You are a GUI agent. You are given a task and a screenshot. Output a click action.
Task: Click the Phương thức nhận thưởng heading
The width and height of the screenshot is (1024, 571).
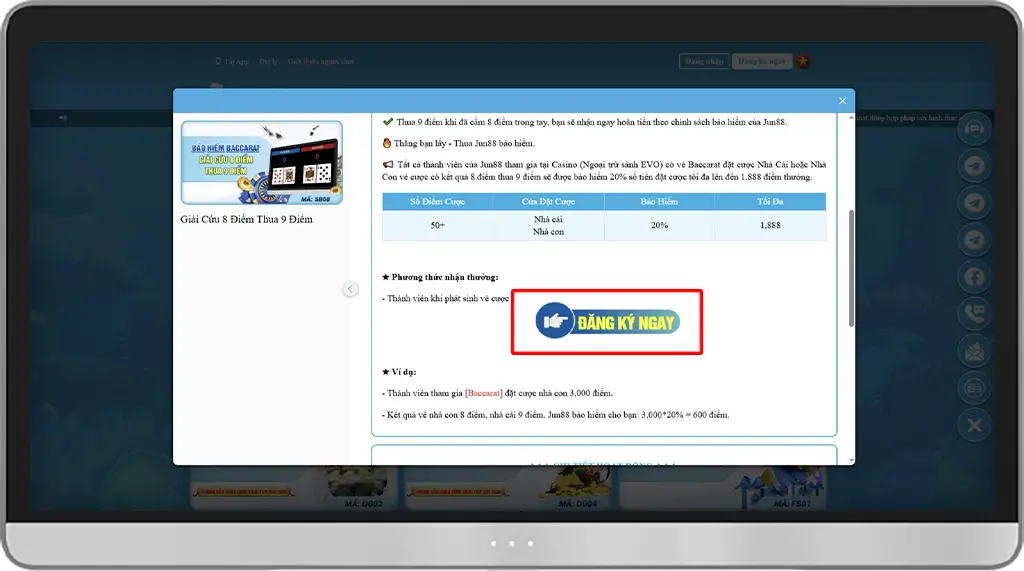pos(440,277)
